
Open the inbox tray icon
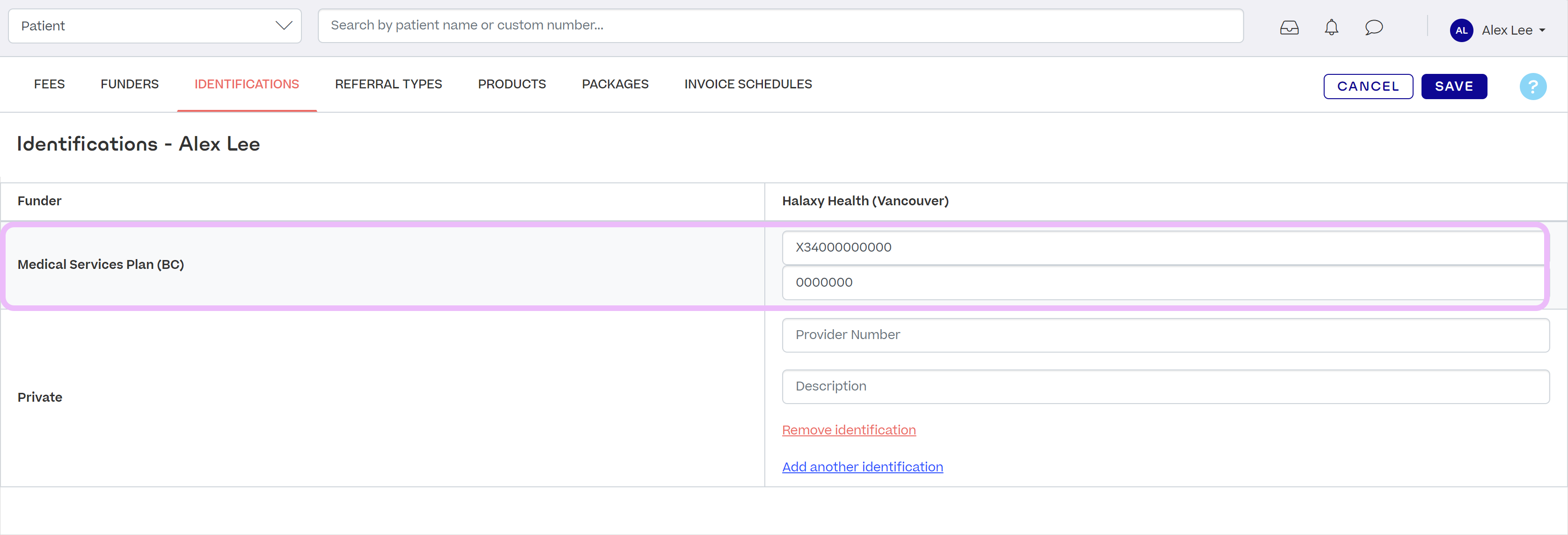coord(1289,28)
